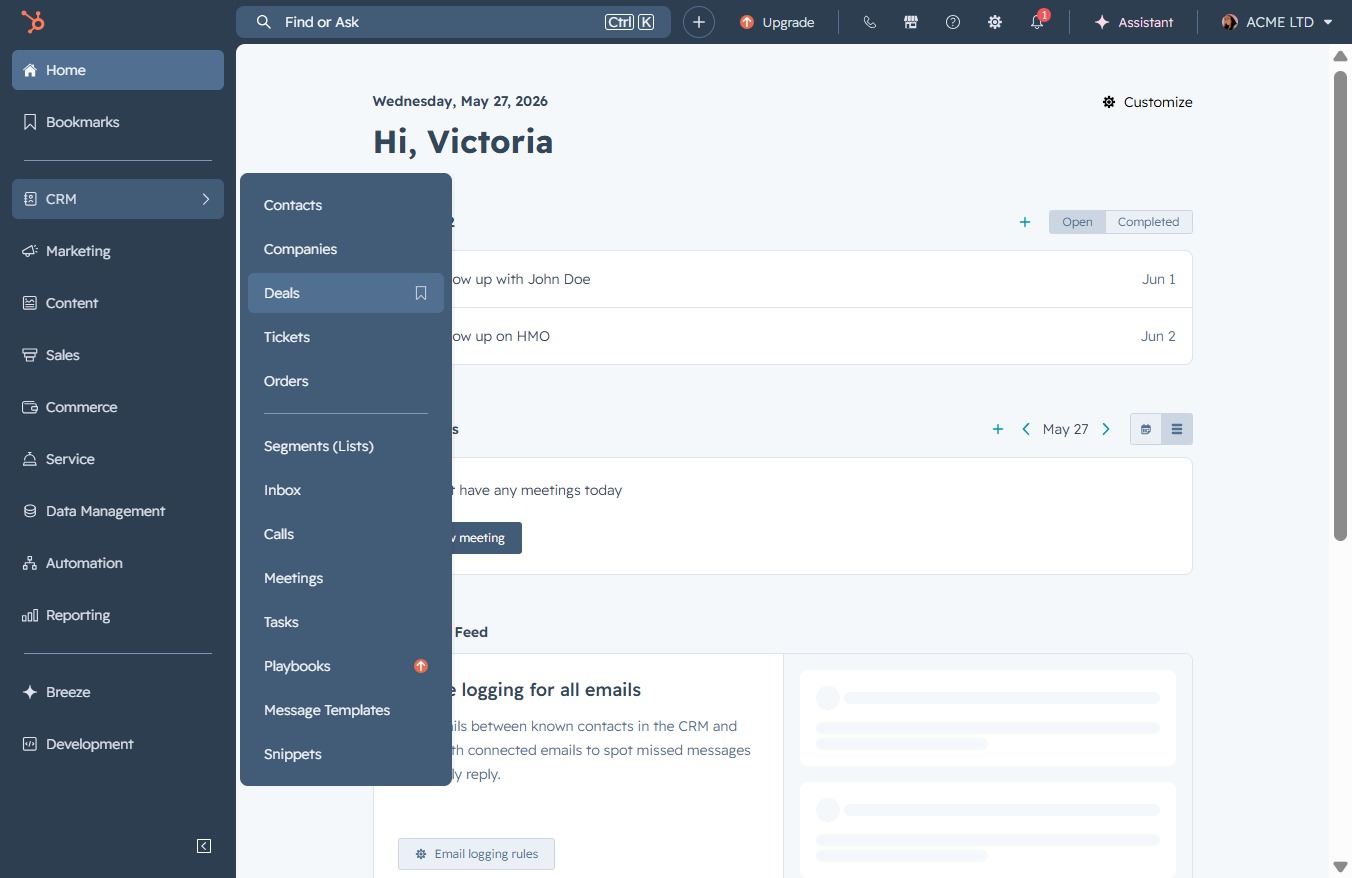
Task: Select Contacts in the CRM submenu
Action: tap(346, 205)
